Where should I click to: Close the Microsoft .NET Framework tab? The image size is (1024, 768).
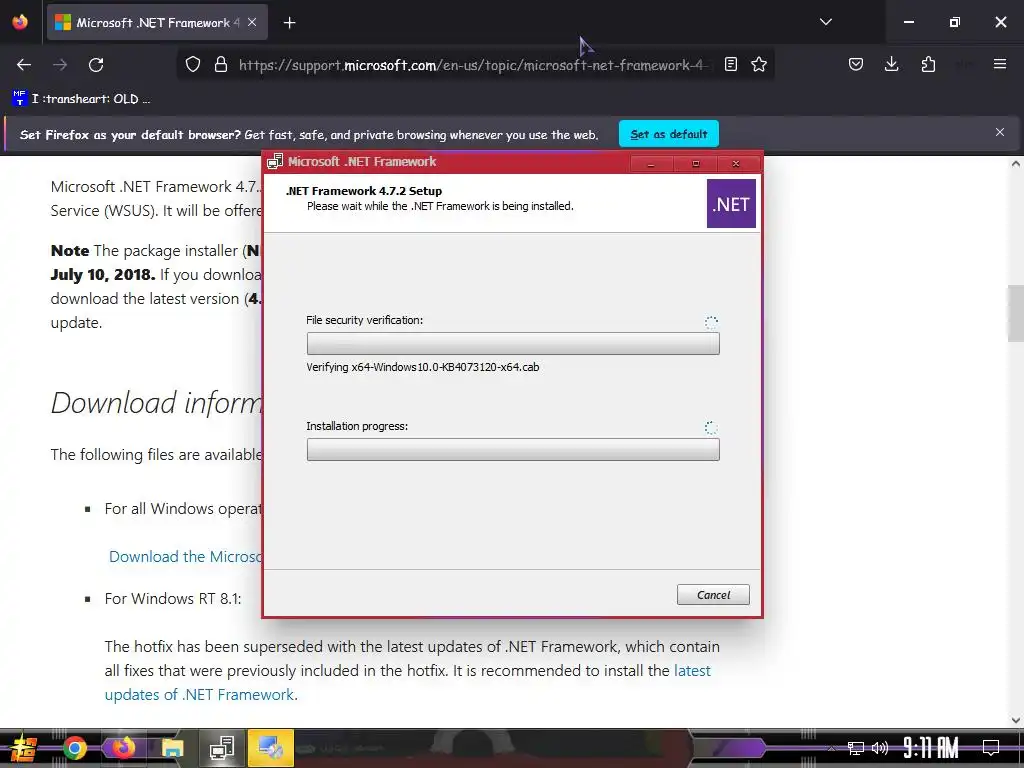click(252, 22)
